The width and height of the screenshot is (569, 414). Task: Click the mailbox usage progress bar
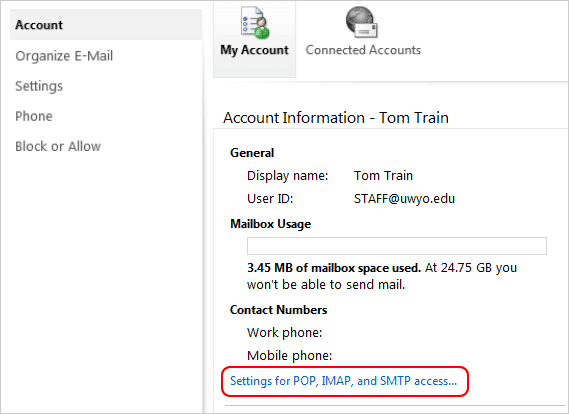click(x=397, y=246)
